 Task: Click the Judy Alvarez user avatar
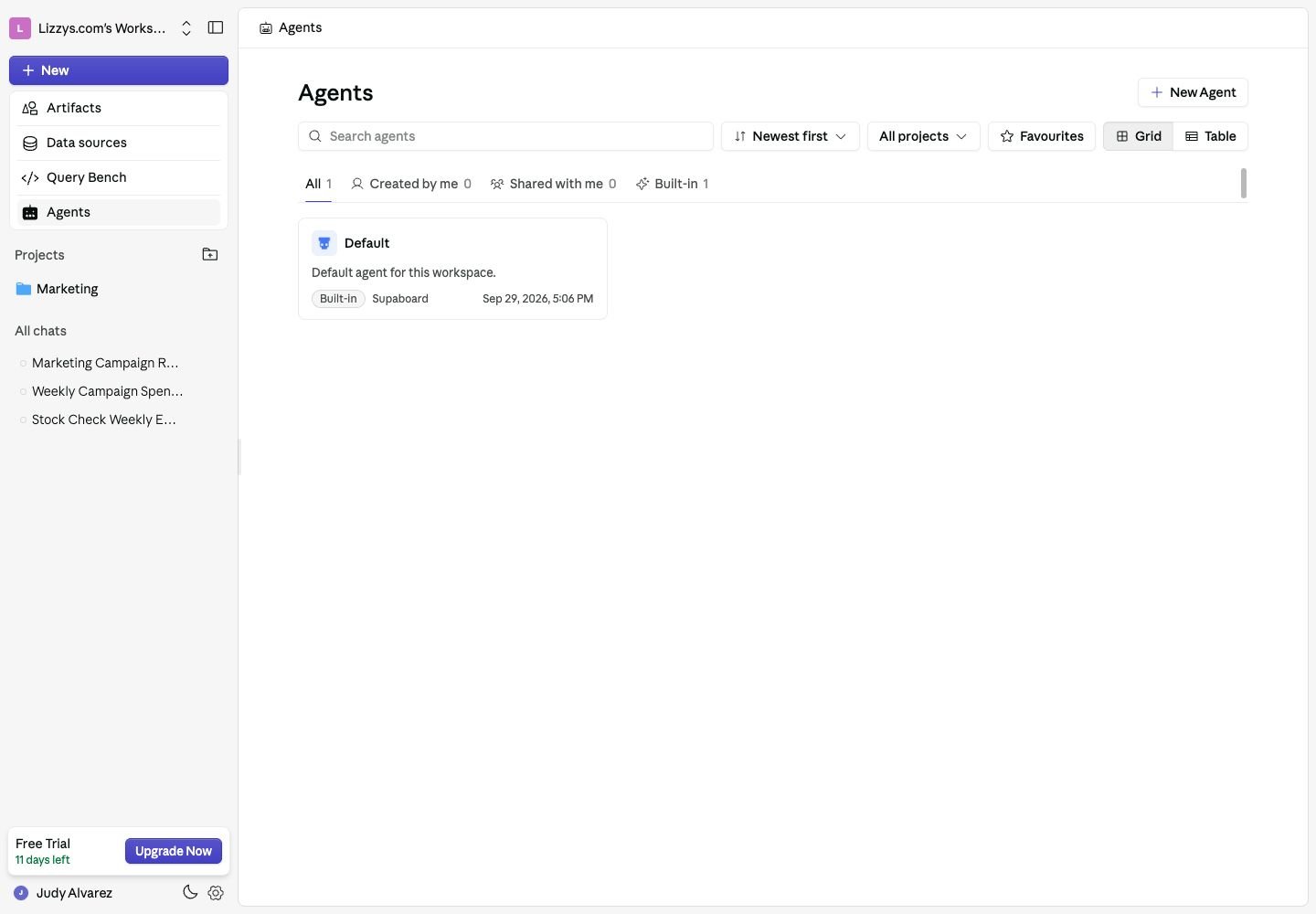coord(21,893)
